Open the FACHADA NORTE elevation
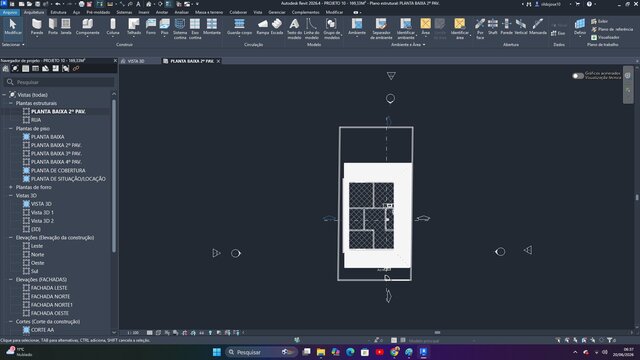 pos(51,296)
